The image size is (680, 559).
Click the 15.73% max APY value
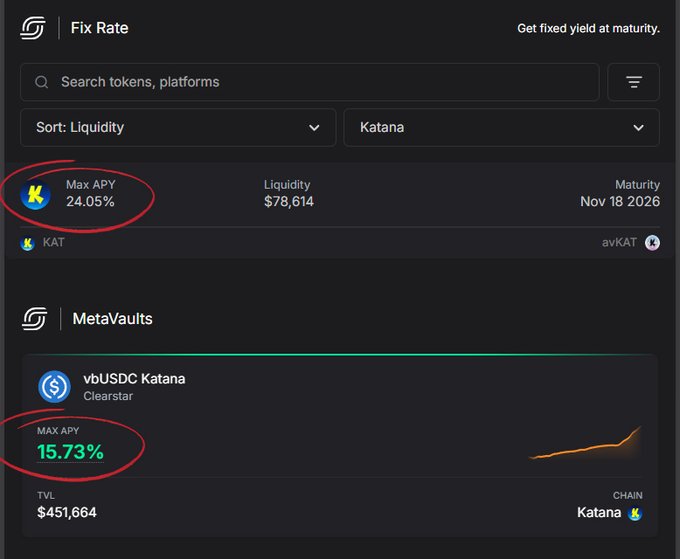click(70, 452)
